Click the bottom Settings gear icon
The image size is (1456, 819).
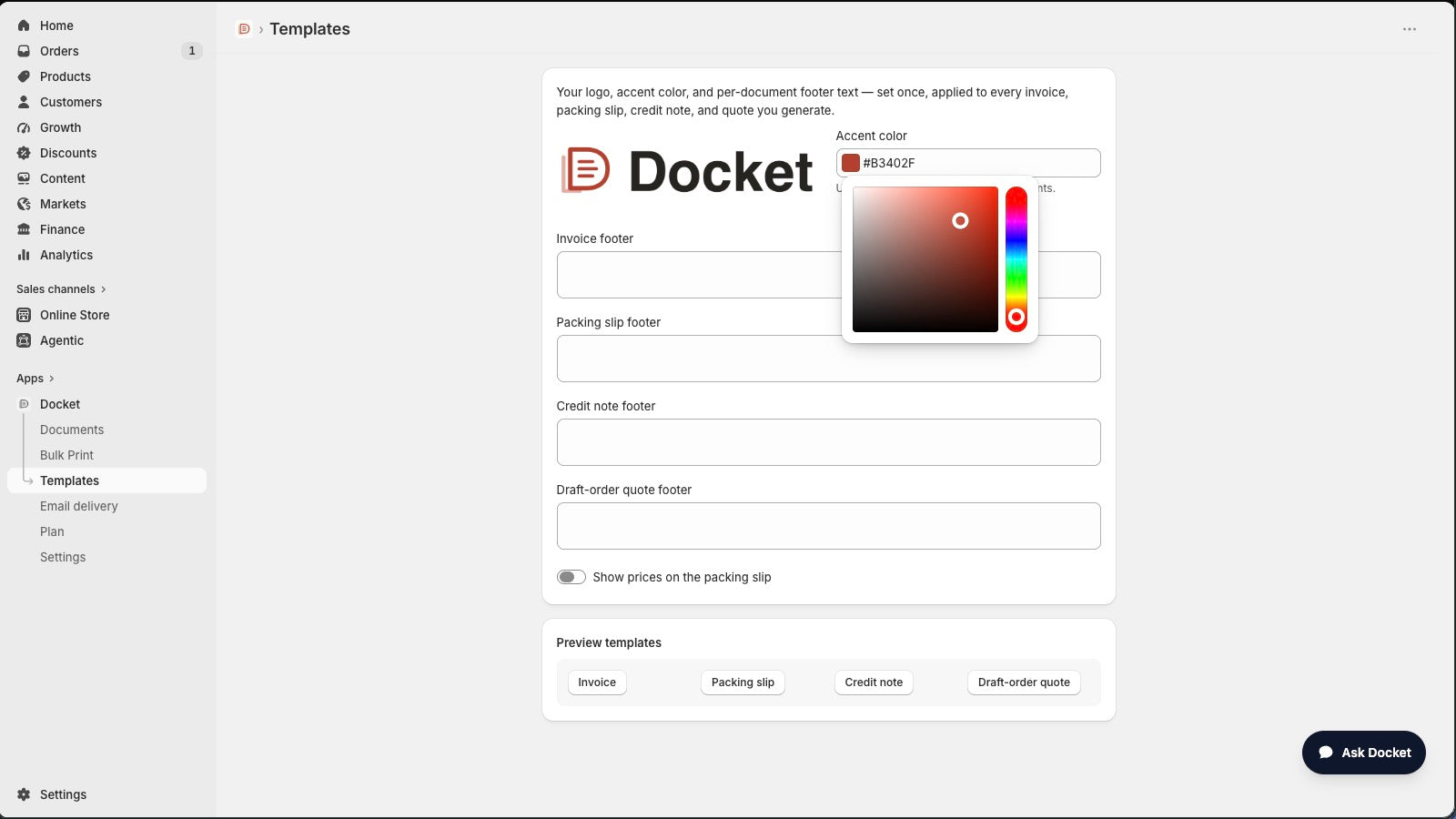tap(24, 794)
